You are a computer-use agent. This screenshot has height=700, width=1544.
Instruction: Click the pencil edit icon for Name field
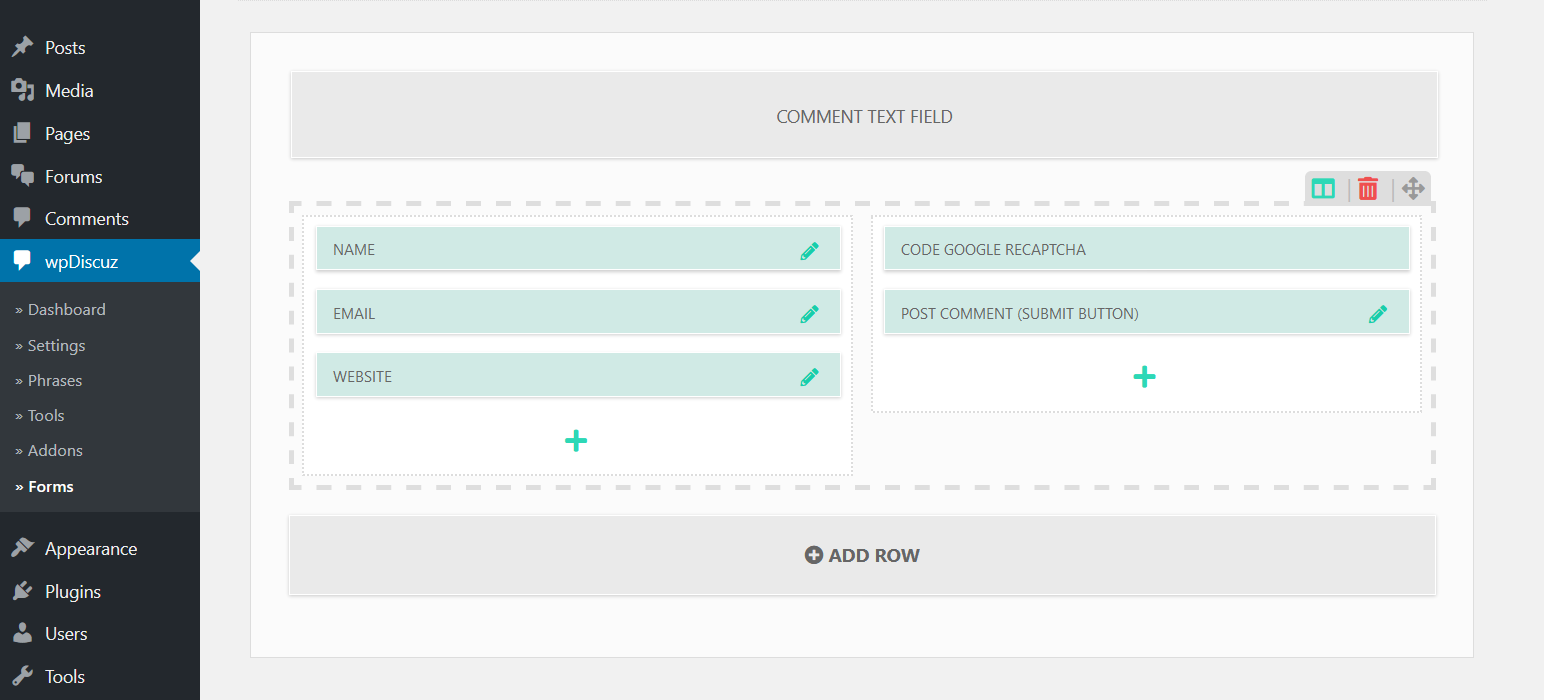809,250
